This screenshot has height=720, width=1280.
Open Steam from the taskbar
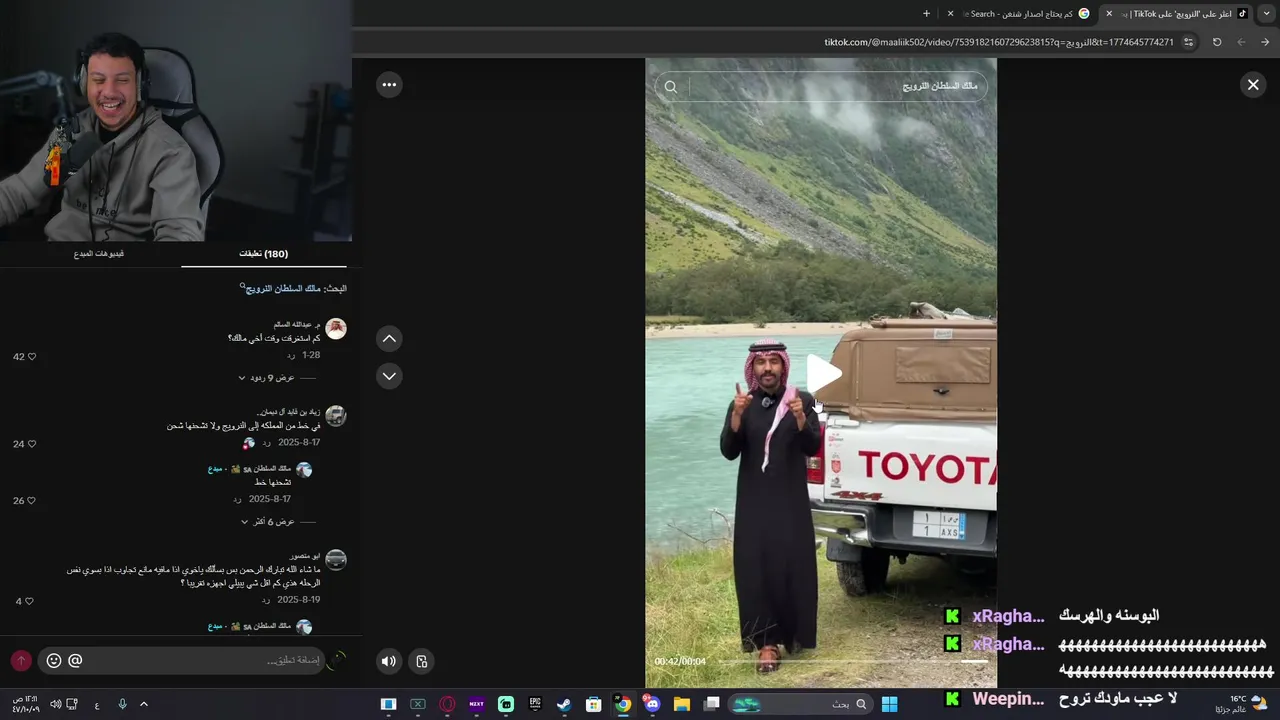coord(564,704)
